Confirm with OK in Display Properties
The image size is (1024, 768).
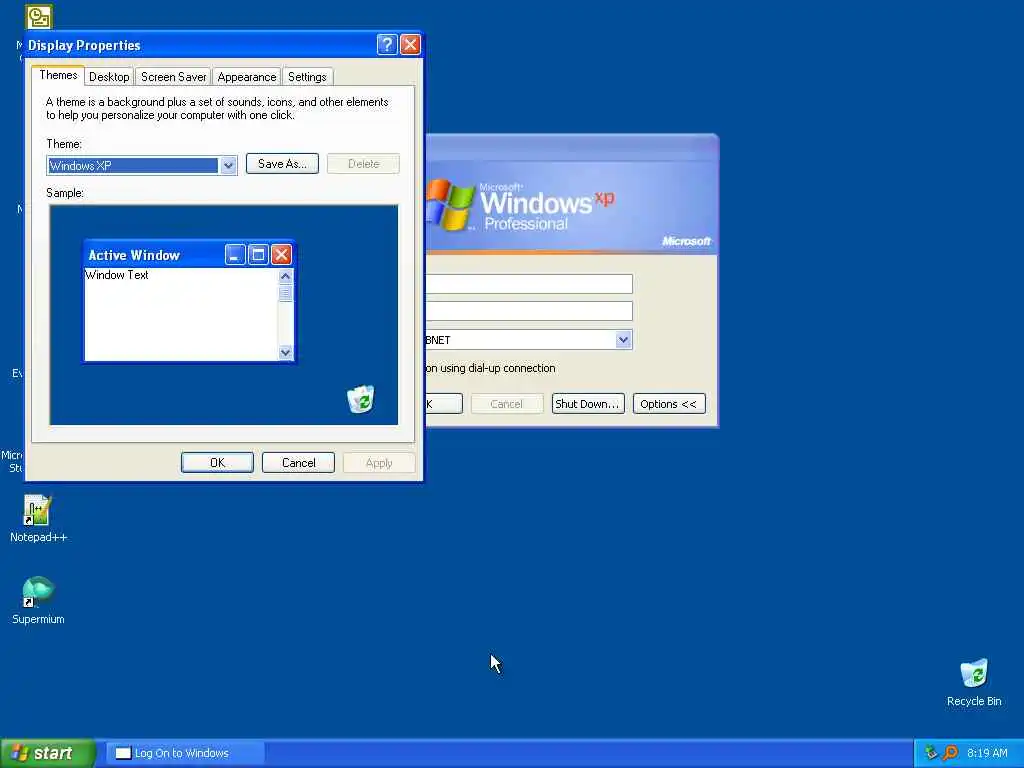click(217, 462)
